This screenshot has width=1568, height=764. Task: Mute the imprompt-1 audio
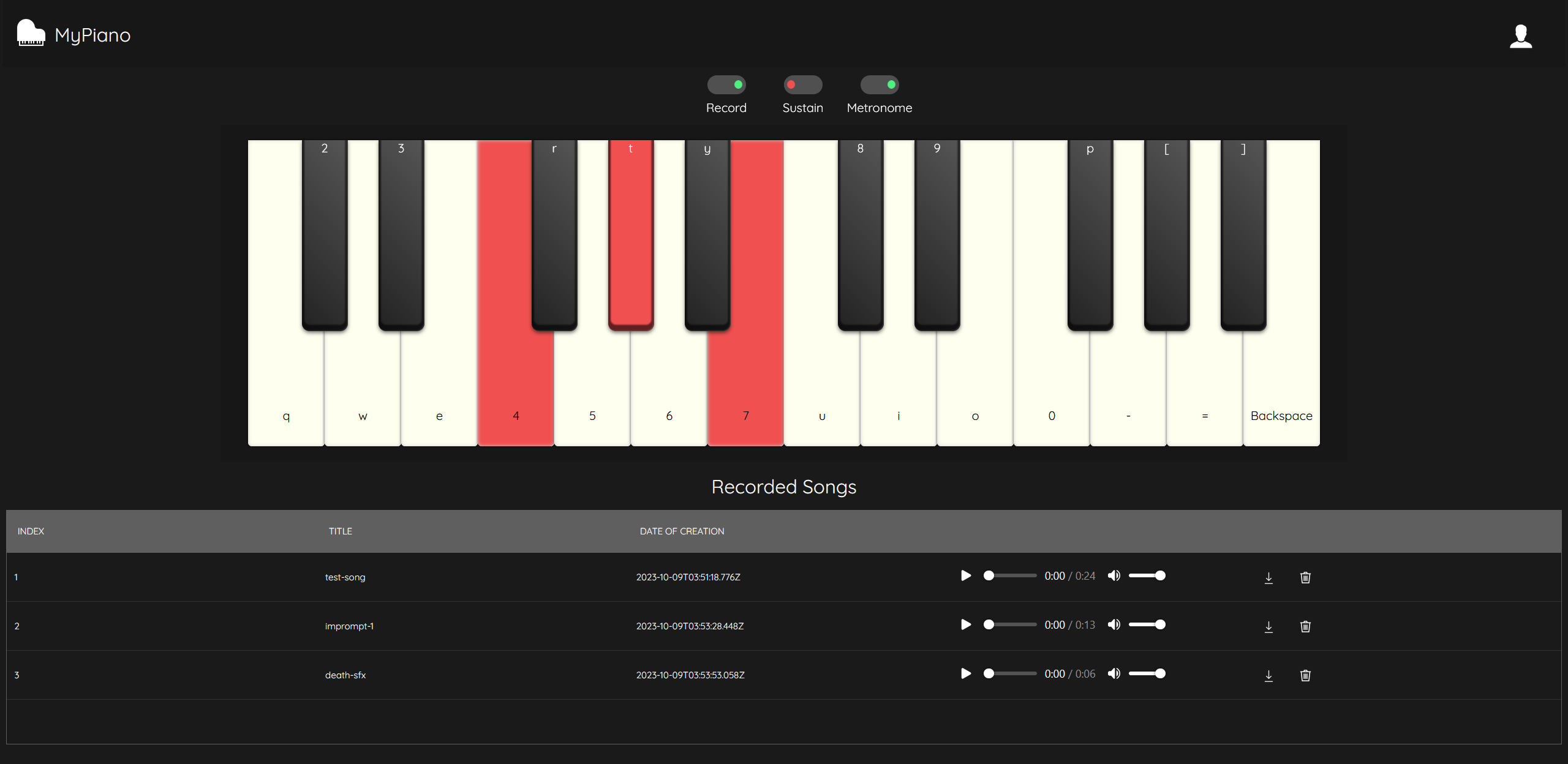click(1114, 624)
